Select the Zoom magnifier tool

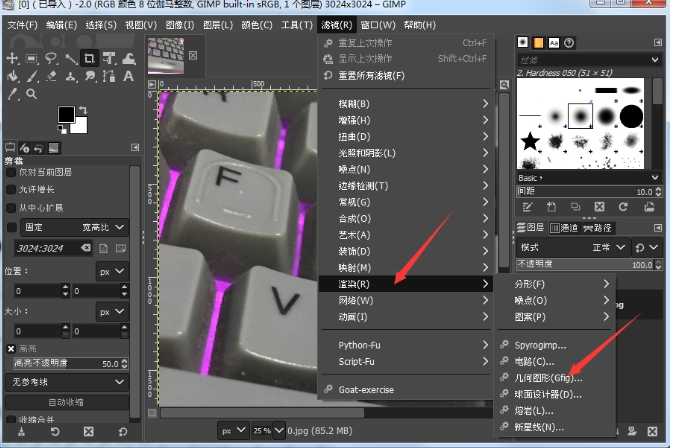31,94
